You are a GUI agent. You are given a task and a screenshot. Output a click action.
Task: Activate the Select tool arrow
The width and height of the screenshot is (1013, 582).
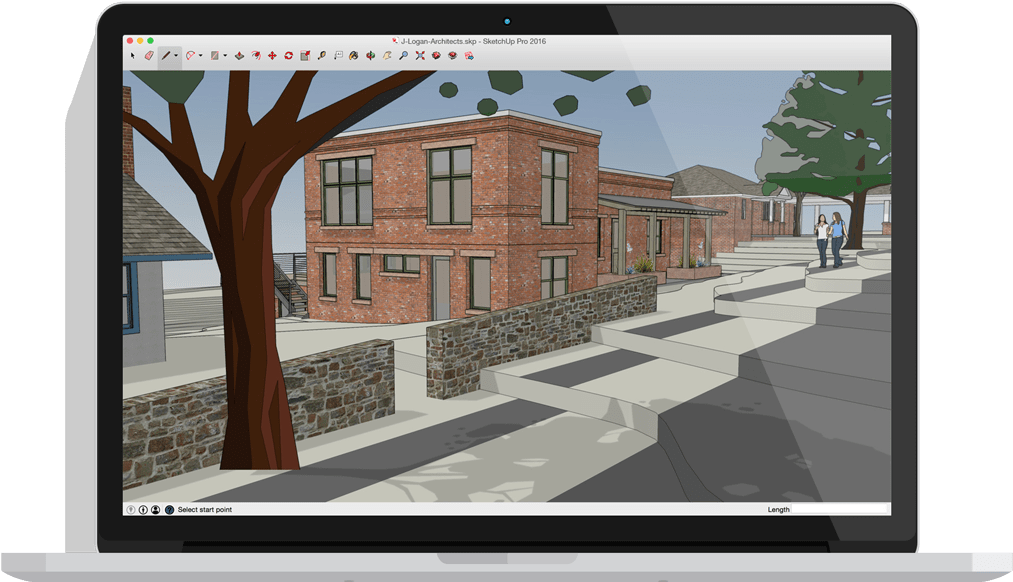pyautogui.click(x=132, y=57)
